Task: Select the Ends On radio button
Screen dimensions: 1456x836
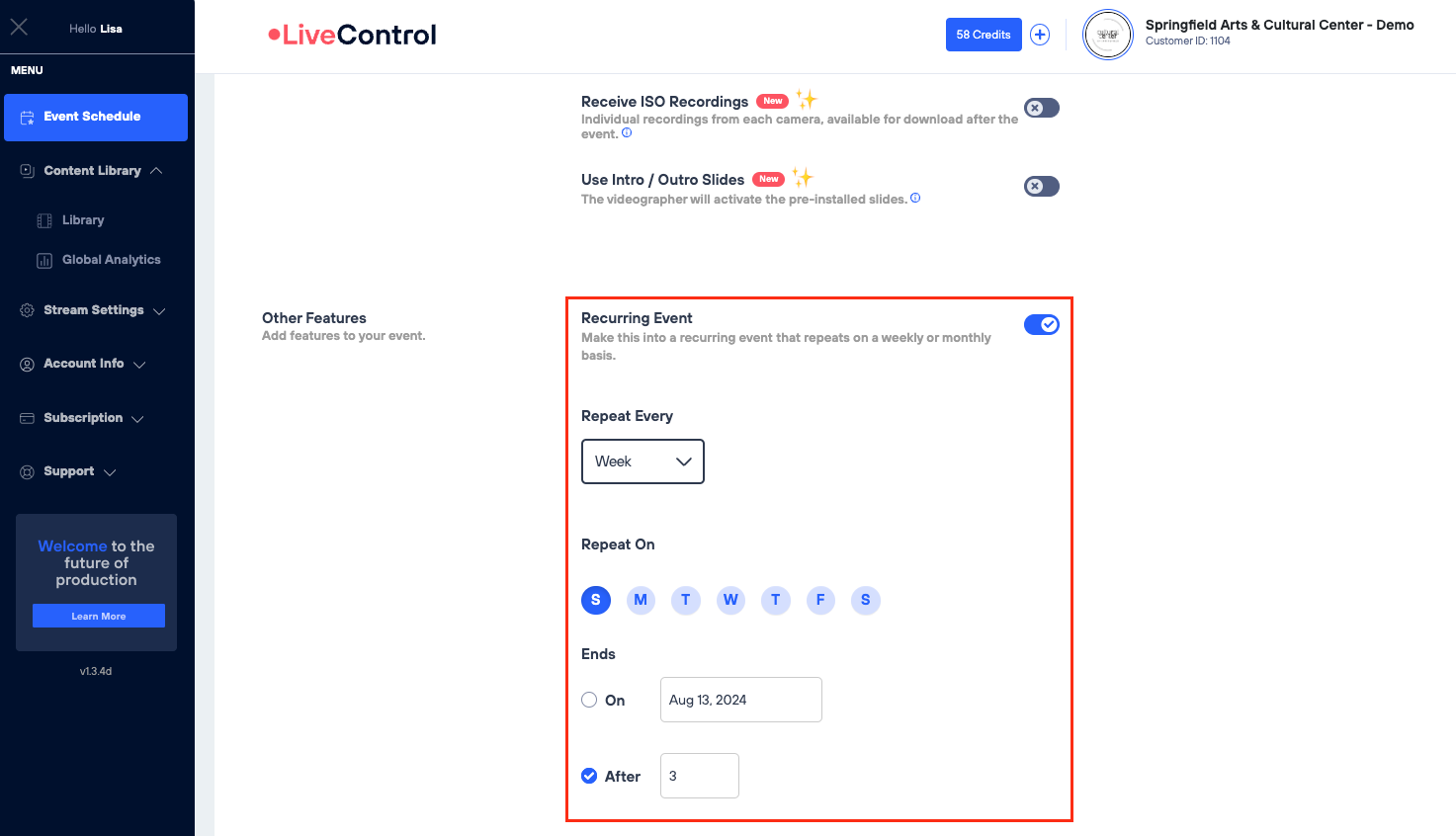Action: pyautogui.click(x=589, y=700)
